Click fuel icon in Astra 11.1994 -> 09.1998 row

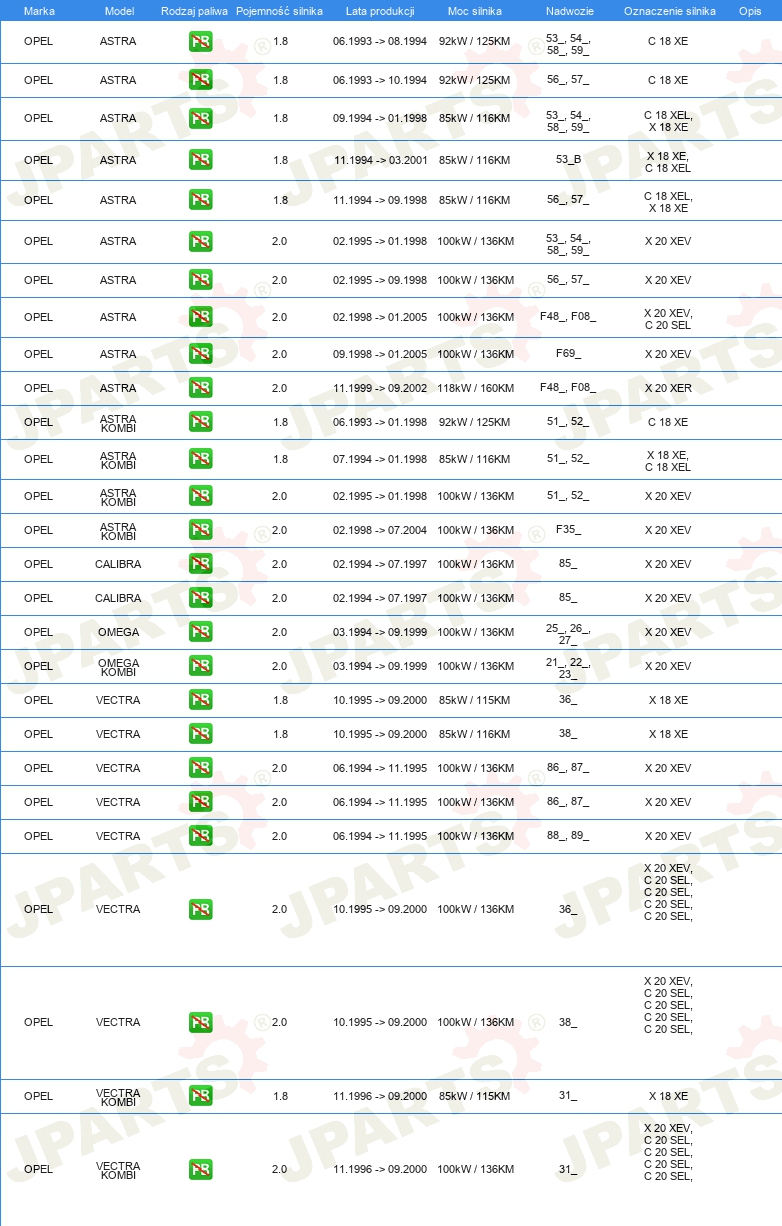[x=200, y=200]
